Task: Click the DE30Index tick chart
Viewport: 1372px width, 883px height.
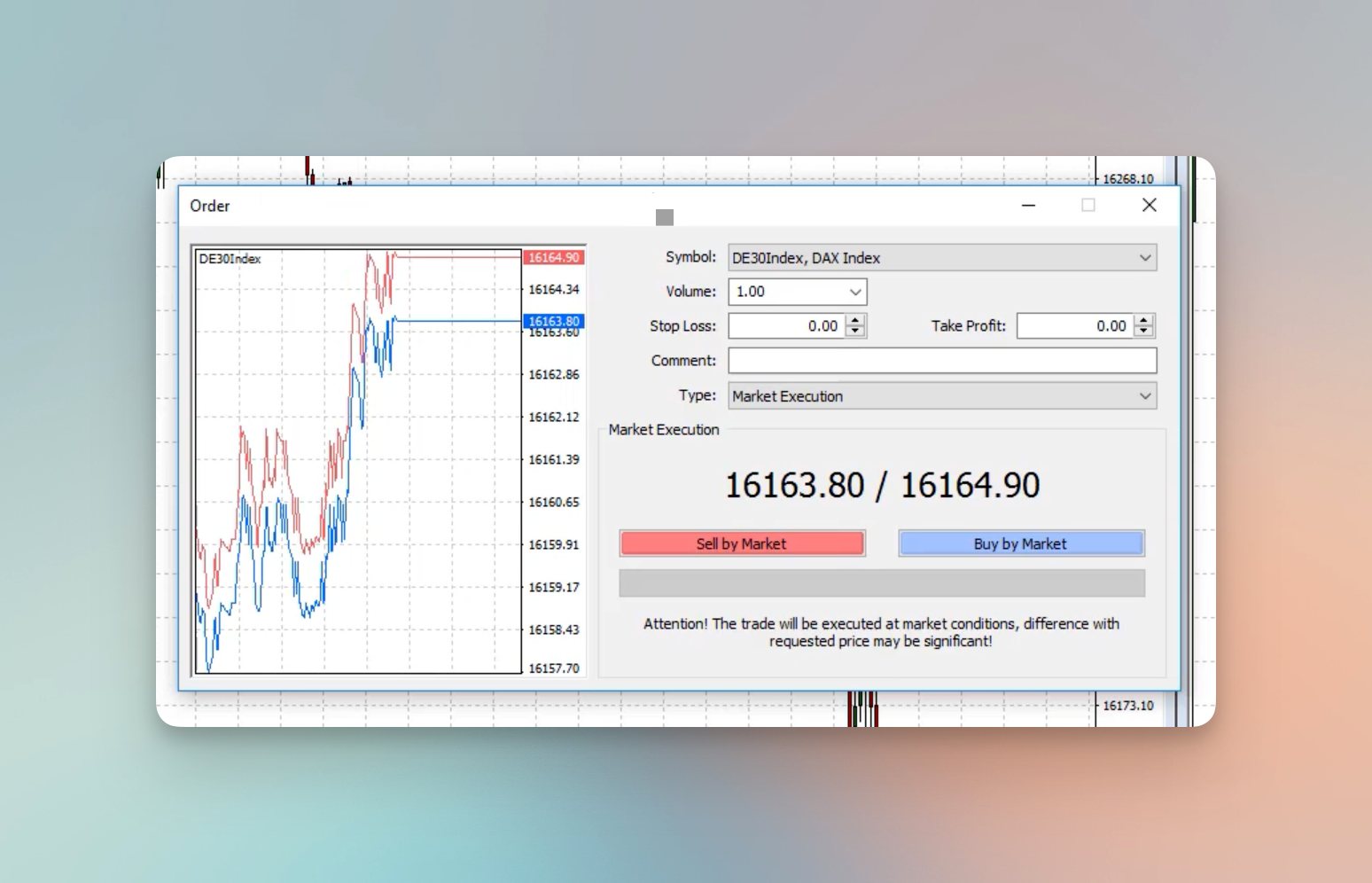Action: pyautogui.click(x=358, y=461)
